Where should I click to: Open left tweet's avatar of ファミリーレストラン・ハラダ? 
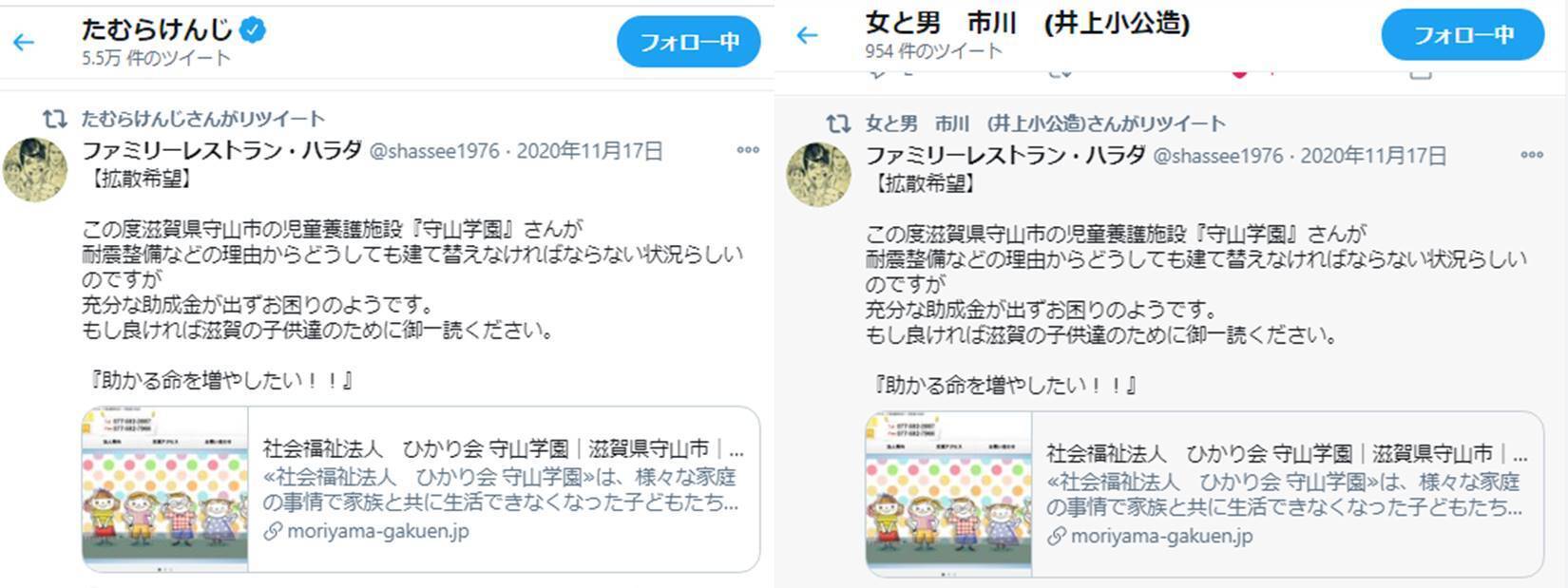pos(35,169)
